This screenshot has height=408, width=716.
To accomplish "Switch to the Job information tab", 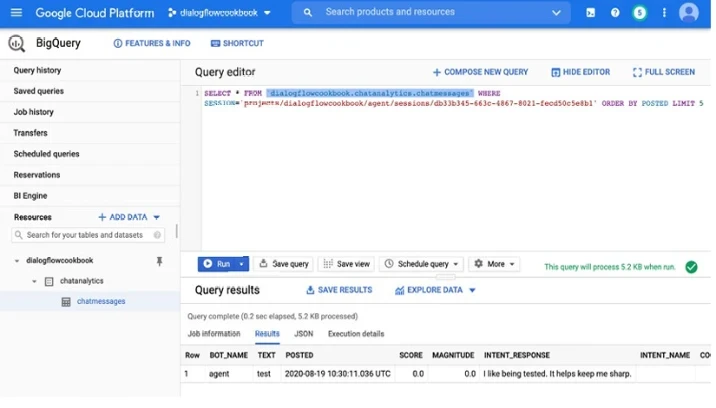I will (x=214, y=334).
